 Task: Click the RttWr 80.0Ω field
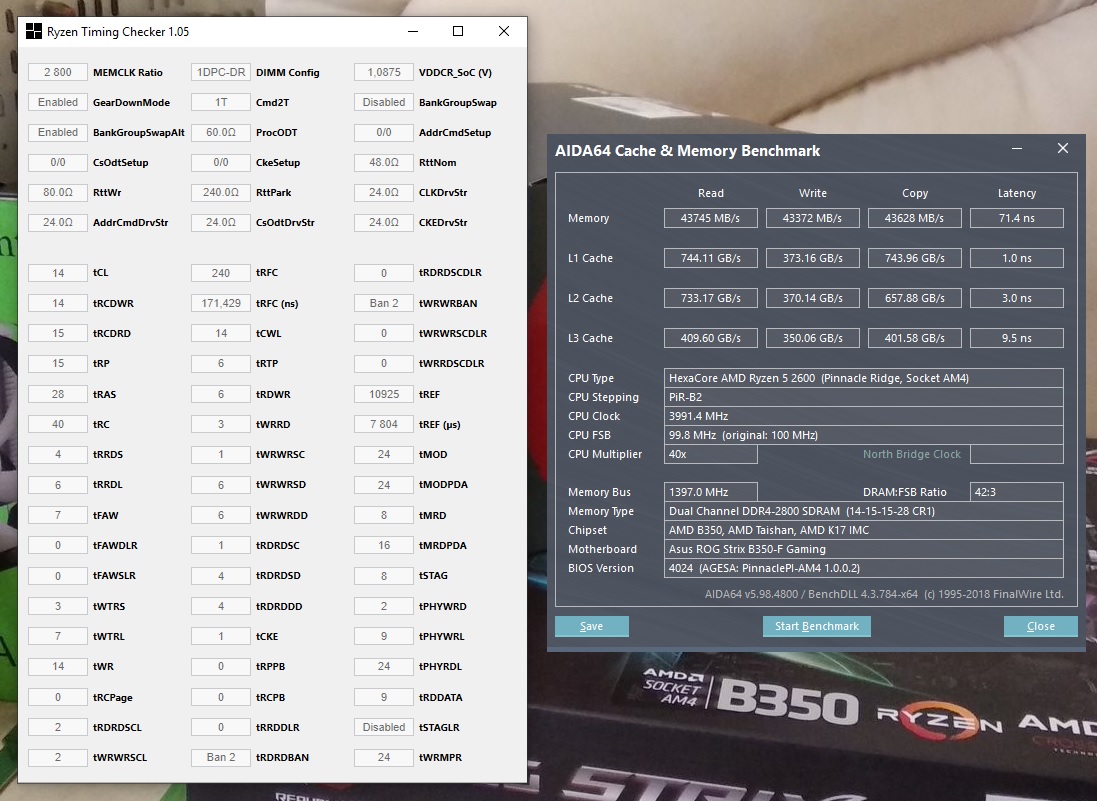[x=58, y=192]
